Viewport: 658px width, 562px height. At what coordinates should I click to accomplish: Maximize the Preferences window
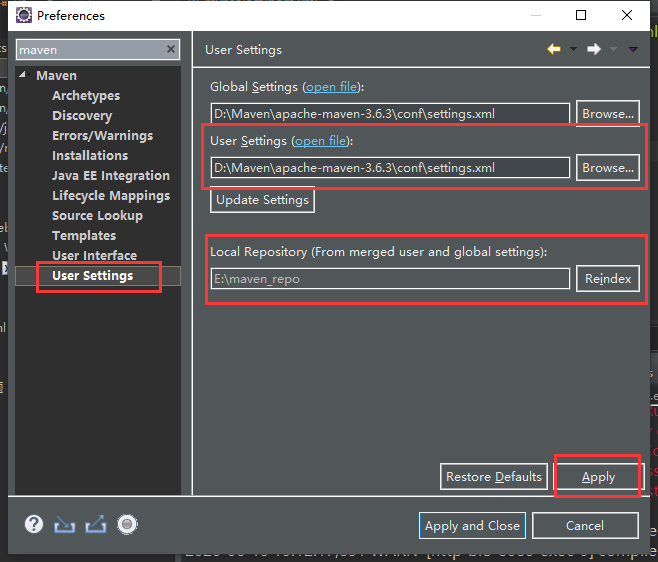[581, 15]
